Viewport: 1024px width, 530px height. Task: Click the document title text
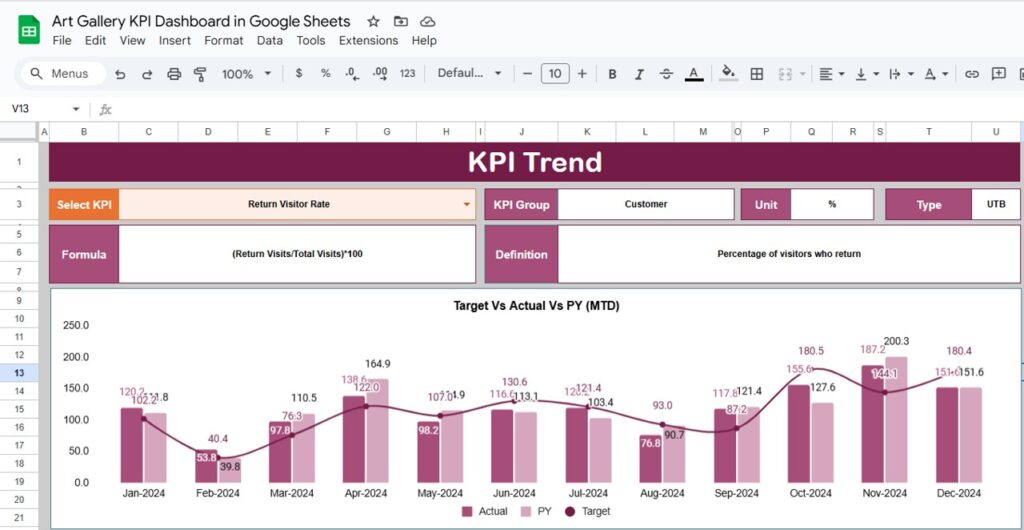tap(201, 21)
